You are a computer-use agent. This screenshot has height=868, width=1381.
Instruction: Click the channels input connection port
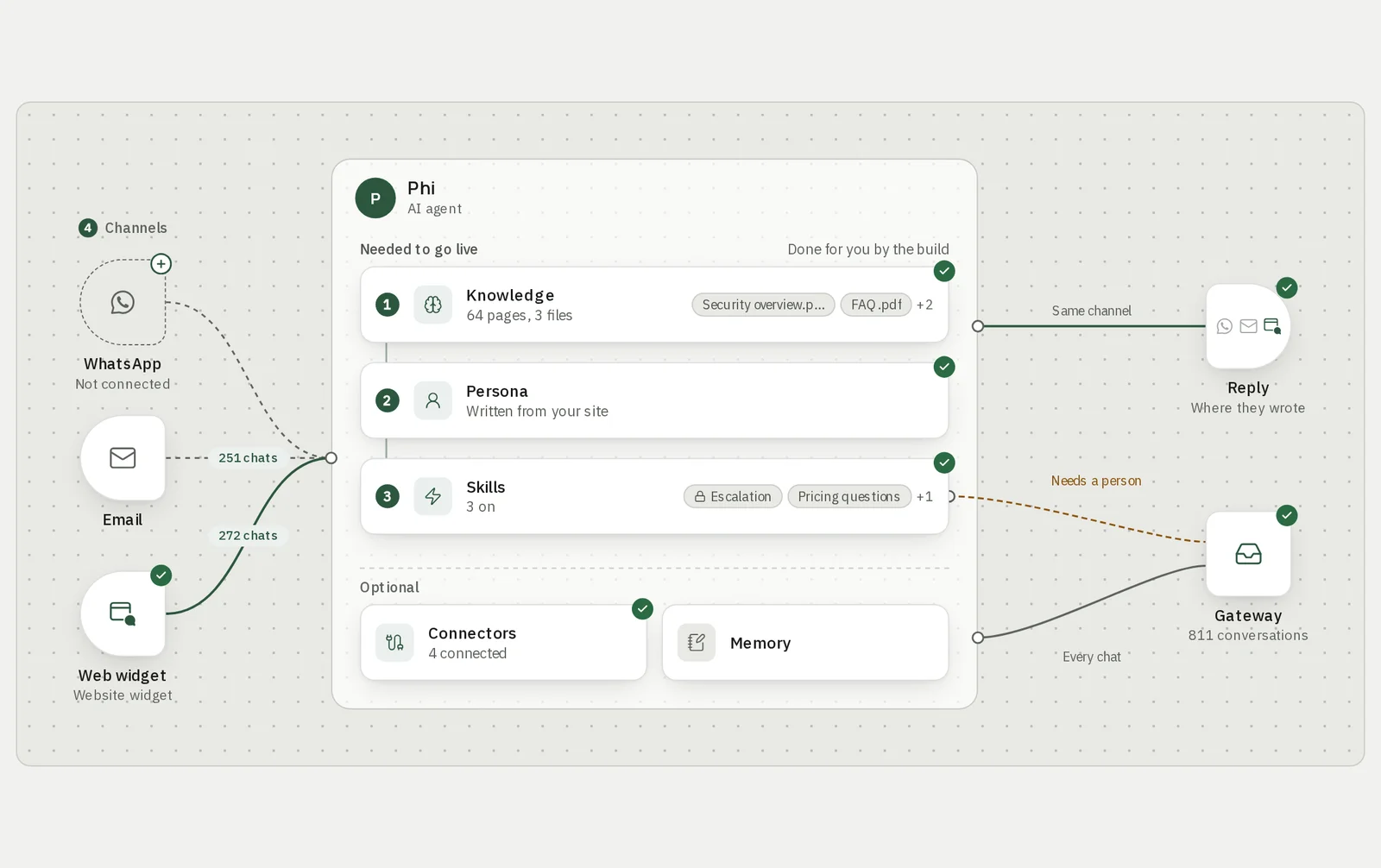click(x=331, y=458)
